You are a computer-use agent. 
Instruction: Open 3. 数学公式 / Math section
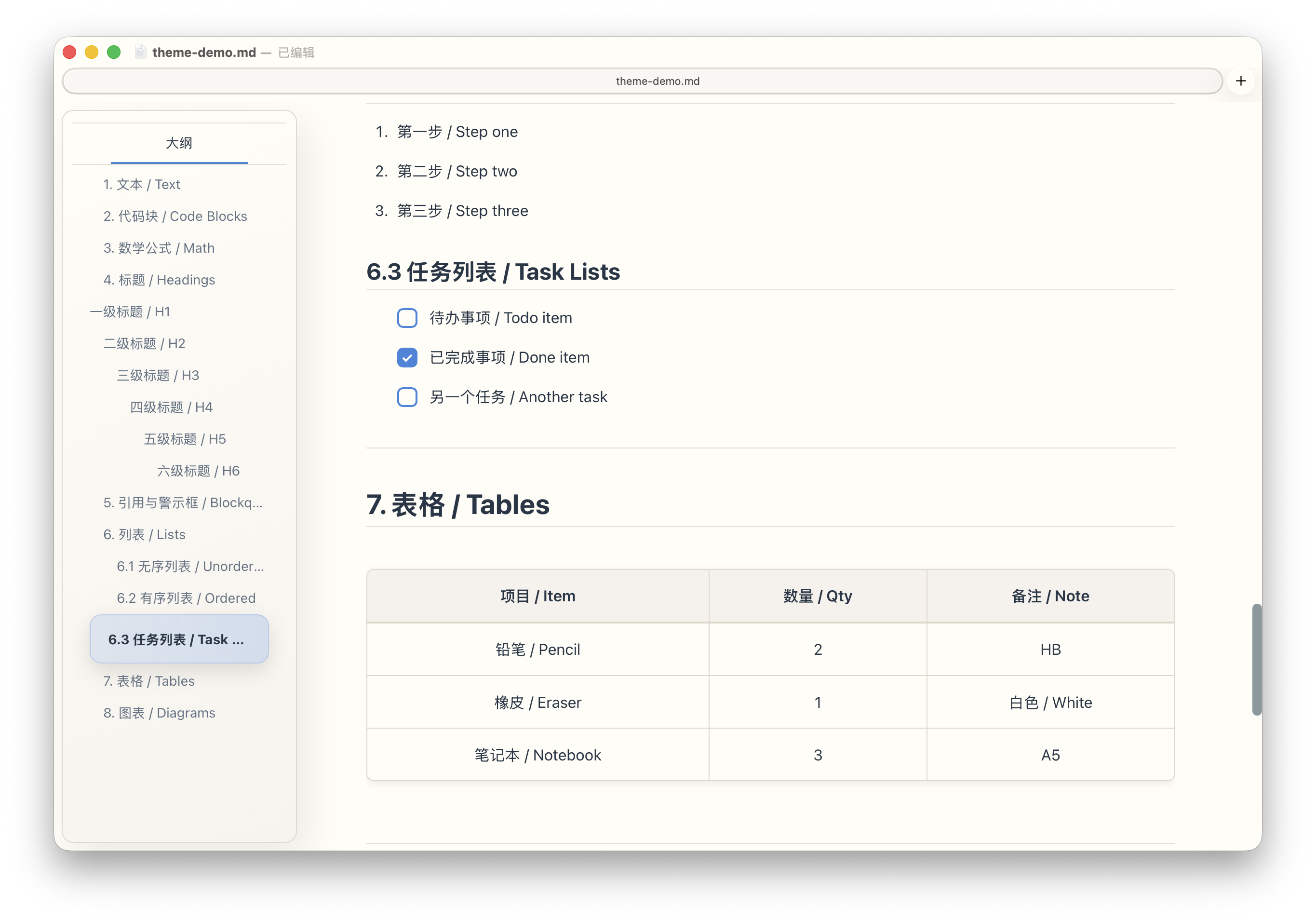coord(159,248)
